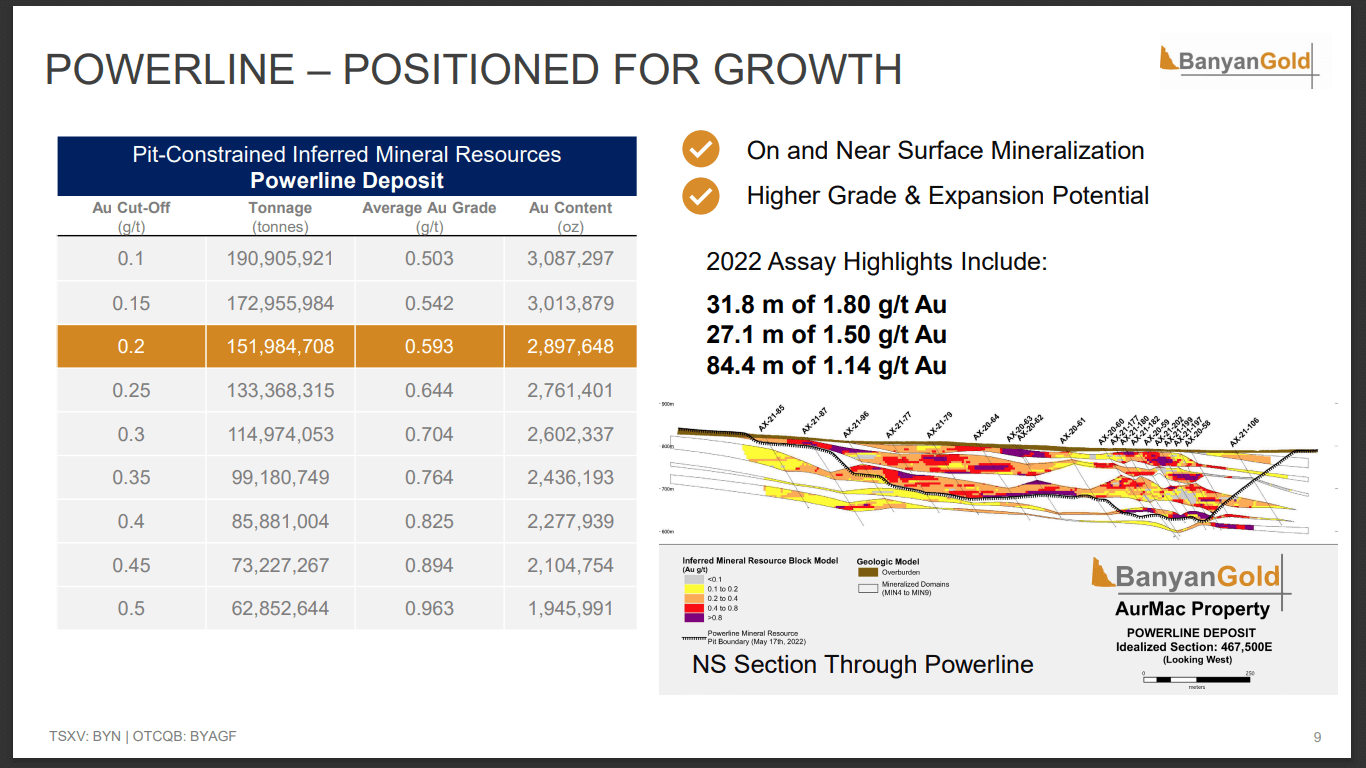Click the grade cell 0.963
This screenshot has height=768, width=1366.
click(429, 608)
